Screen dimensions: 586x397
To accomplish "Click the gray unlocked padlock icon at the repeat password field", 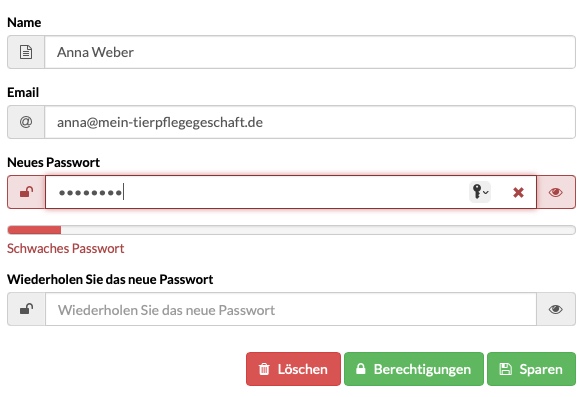I will 26,309.
